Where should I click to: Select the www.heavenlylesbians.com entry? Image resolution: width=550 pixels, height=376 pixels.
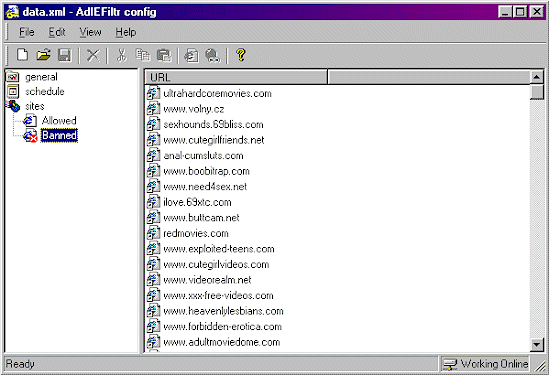223,311
